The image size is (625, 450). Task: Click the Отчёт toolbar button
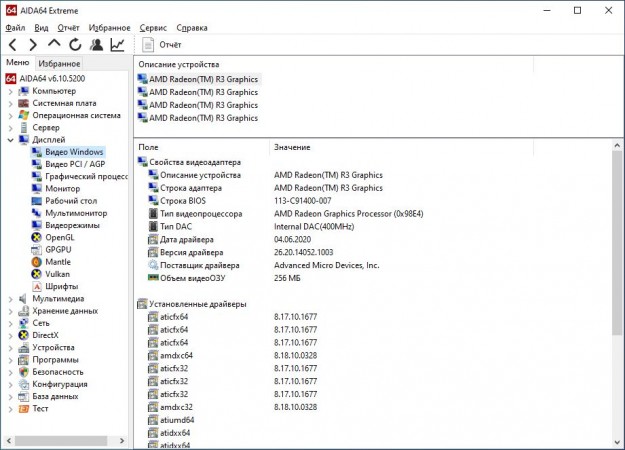161,45
